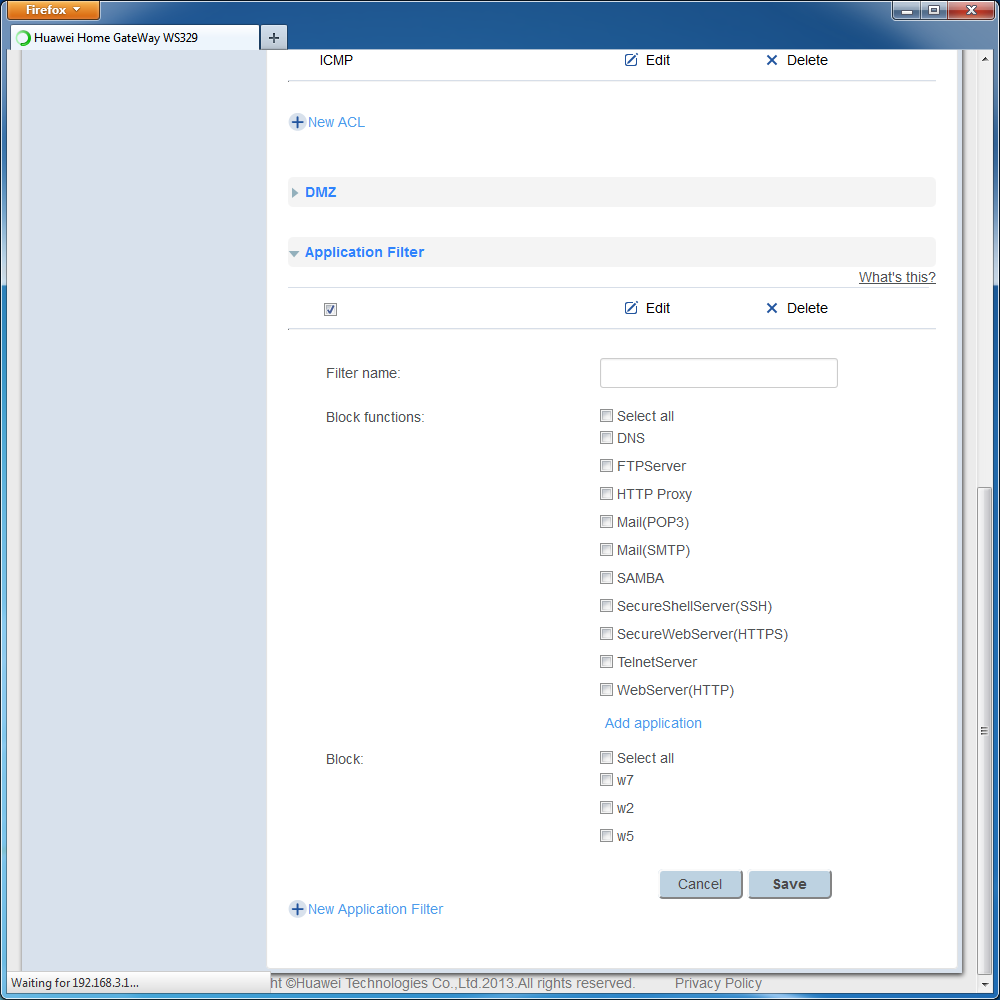Focus the Filter name input field
This screenshot has height=1000, width=1000.
718,372
